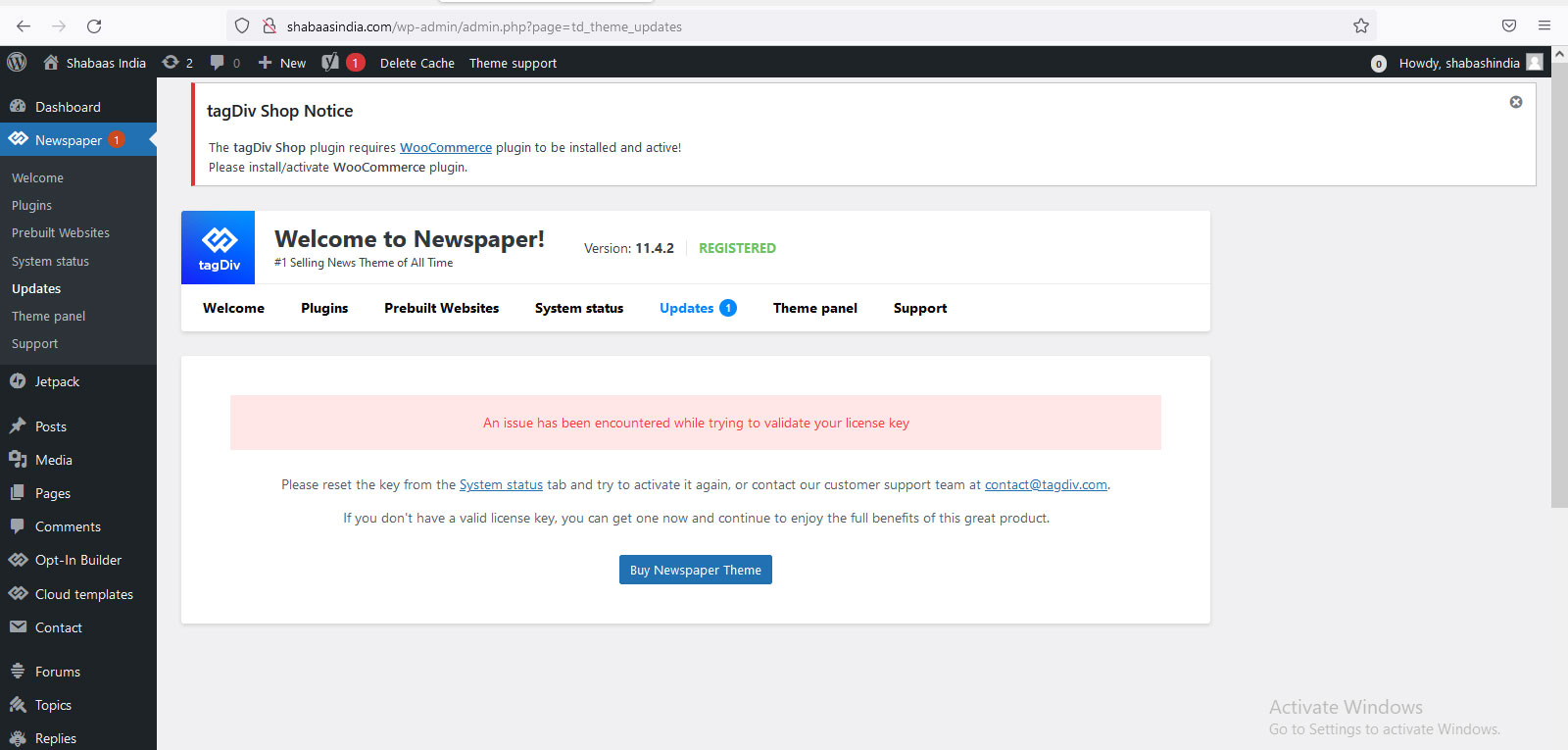Open the browser hamburger menu

click(x=1544, y=26)
